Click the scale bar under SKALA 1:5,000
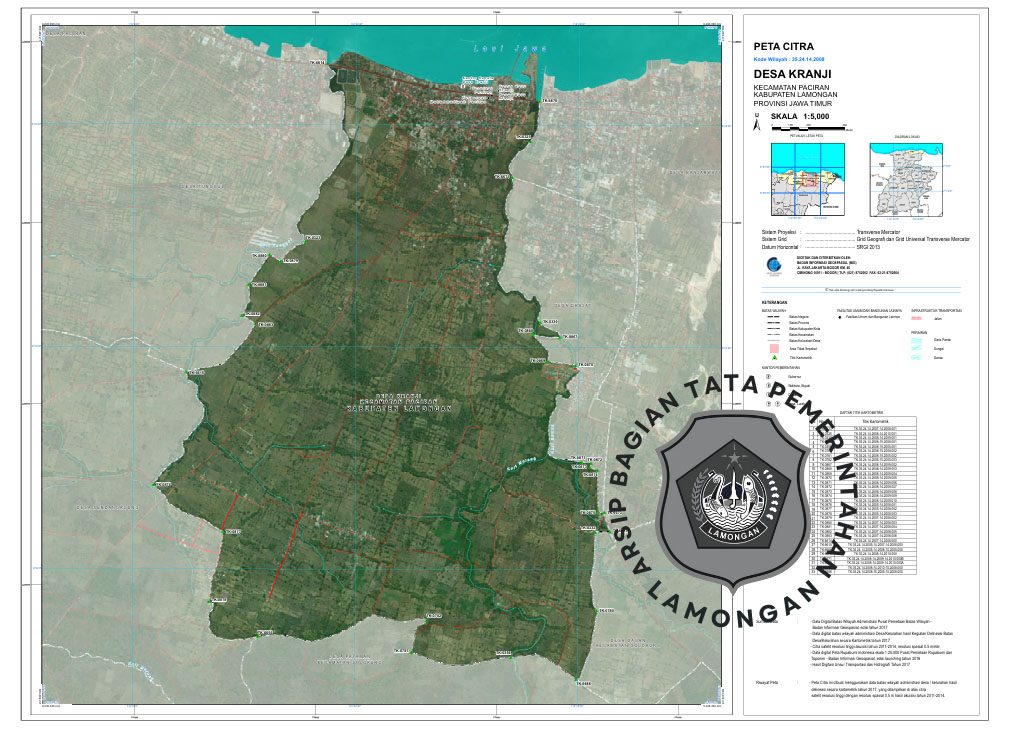The image size is (1015, 734). [808, 128]
